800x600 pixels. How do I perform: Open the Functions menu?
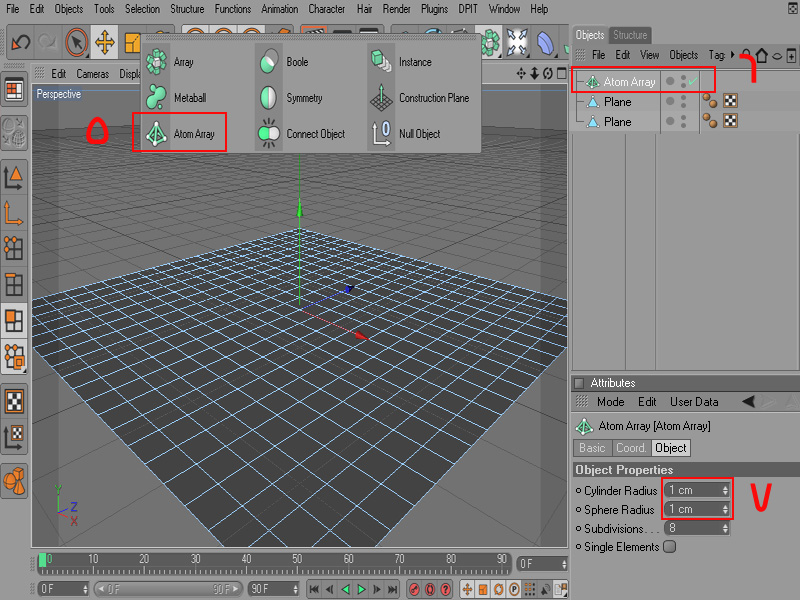pos(233,9)
